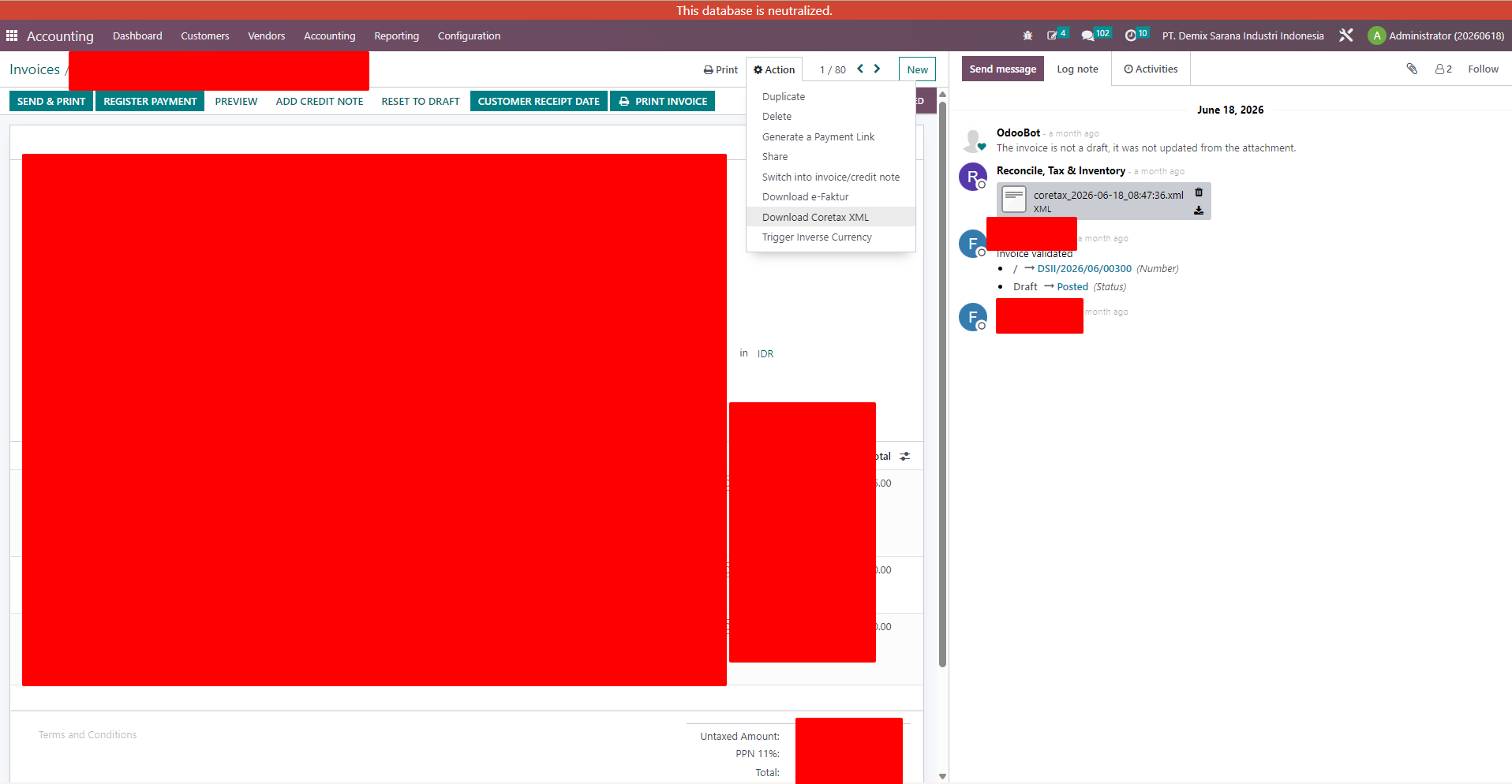This screenshot has height=784, width=1512.
Task: Go to next invoice record arrow
Action: tap(877, 69)
